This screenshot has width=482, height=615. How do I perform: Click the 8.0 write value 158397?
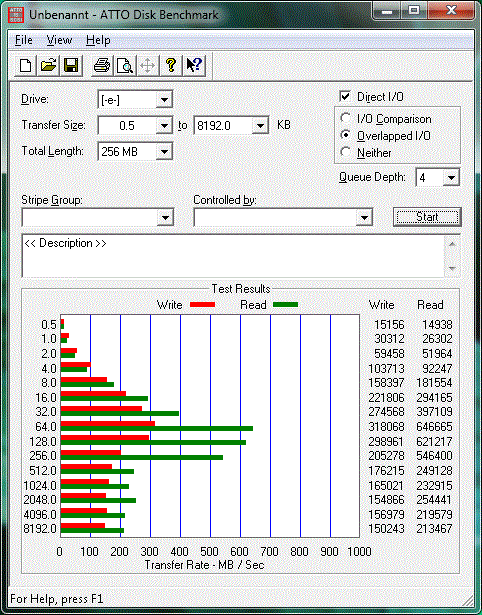click(386, 382)
